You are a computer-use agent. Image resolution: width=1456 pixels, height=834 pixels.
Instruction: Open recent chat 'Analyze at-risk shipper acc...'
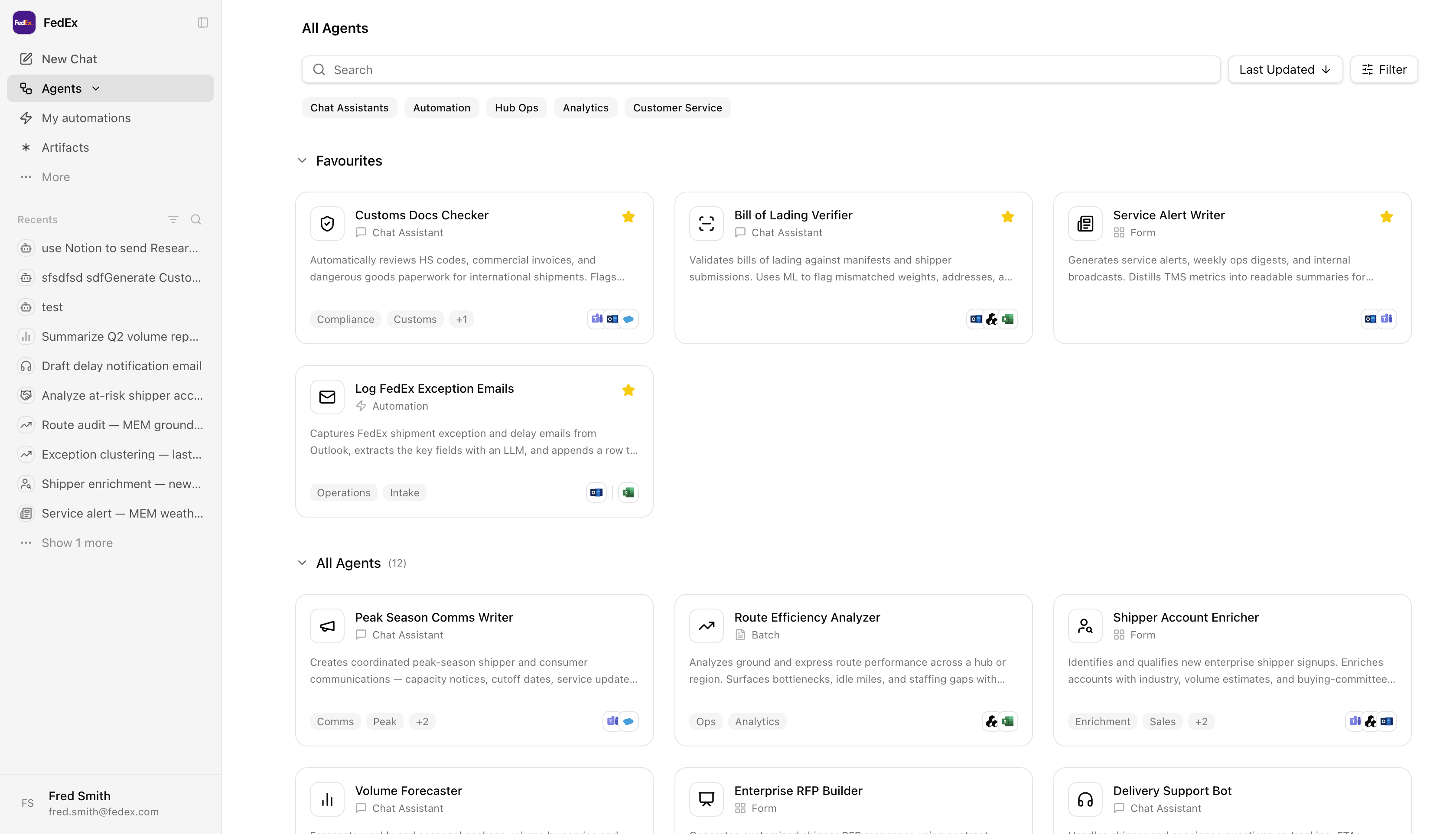(x=111, y=395)
